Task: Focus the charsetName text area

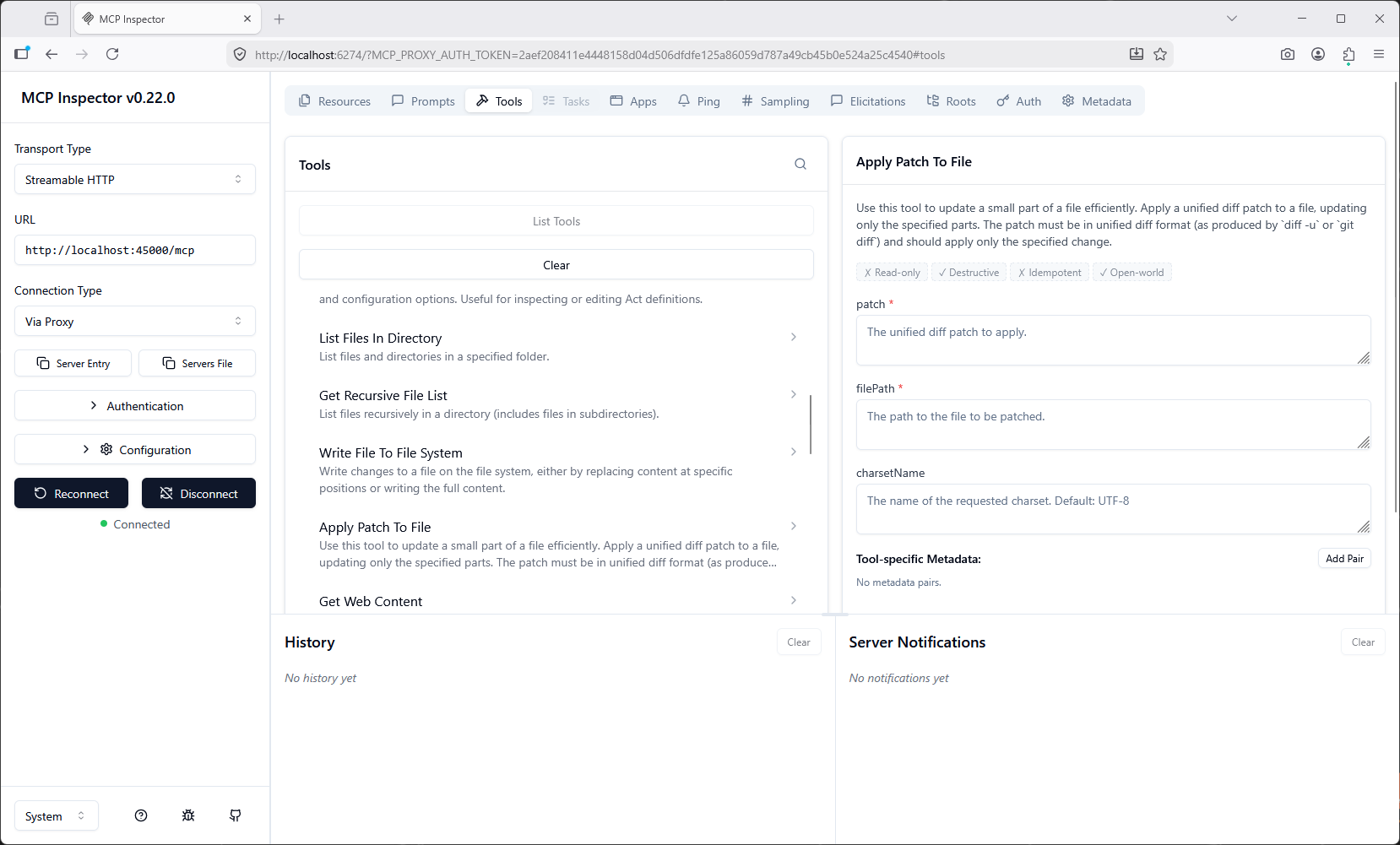Action: [1113, 509]
